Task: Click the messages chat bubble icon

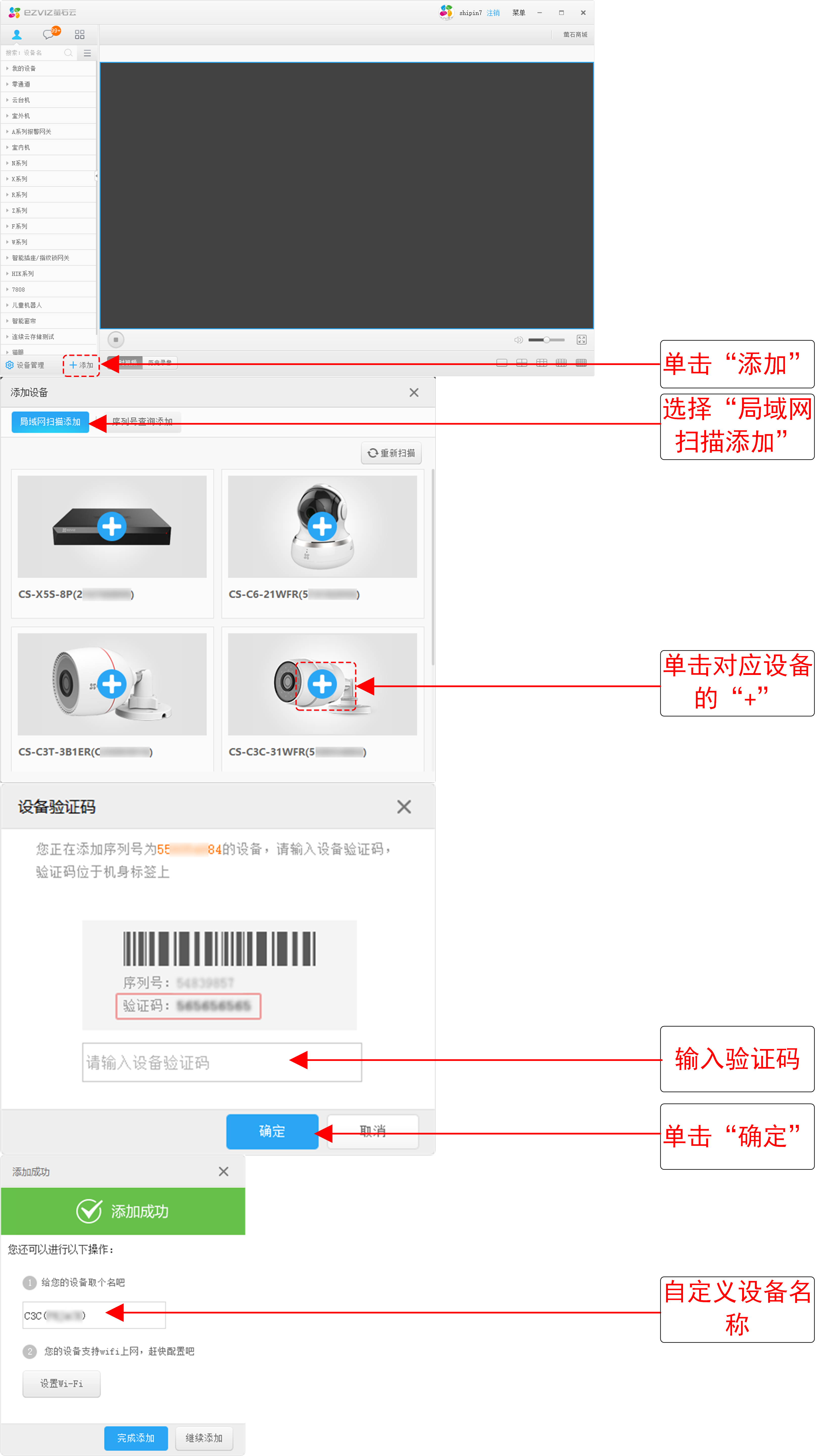Action: pyautogui.click(x=49, y=35)
